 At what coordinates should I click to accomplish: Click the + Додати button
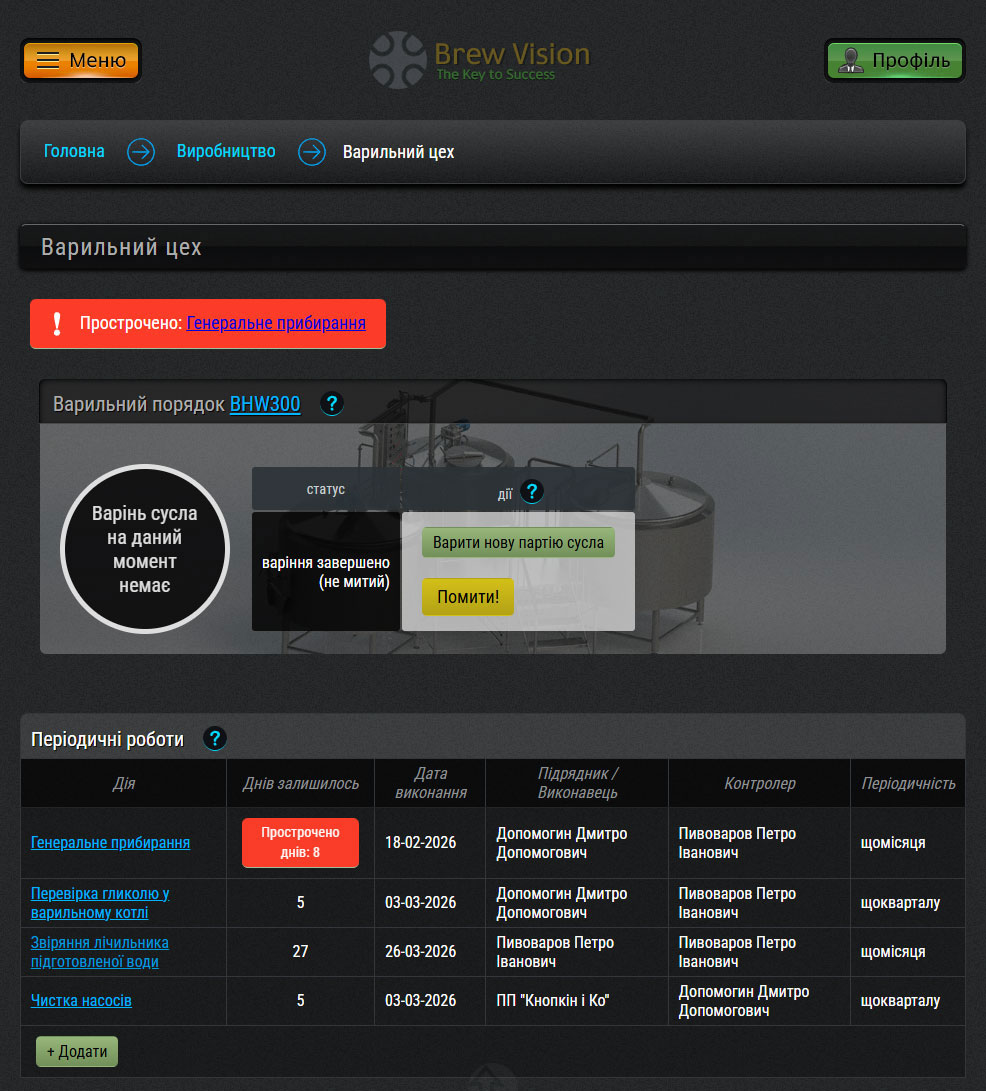[77, 1051]
